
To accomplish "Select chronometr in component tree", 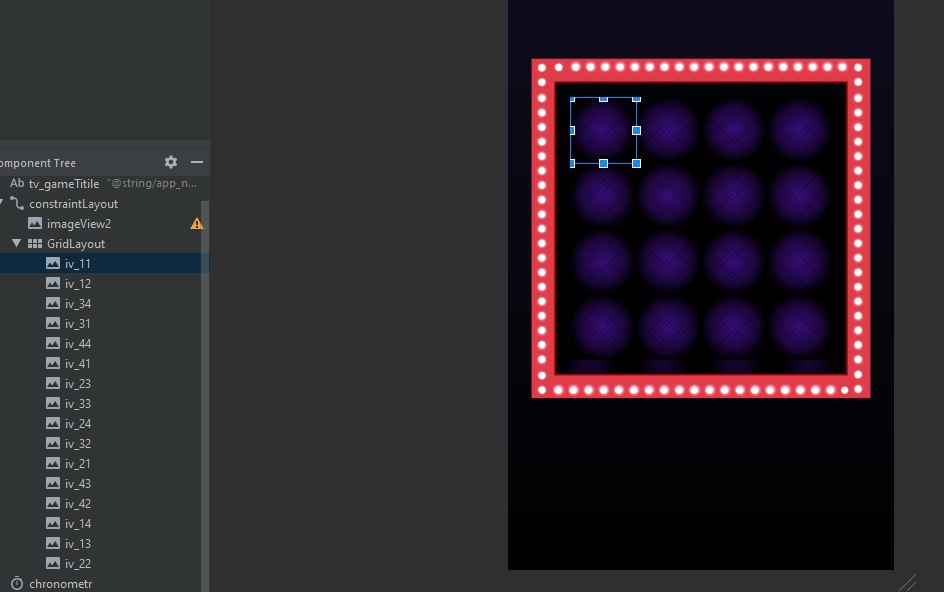I will (x=60, y=584).
